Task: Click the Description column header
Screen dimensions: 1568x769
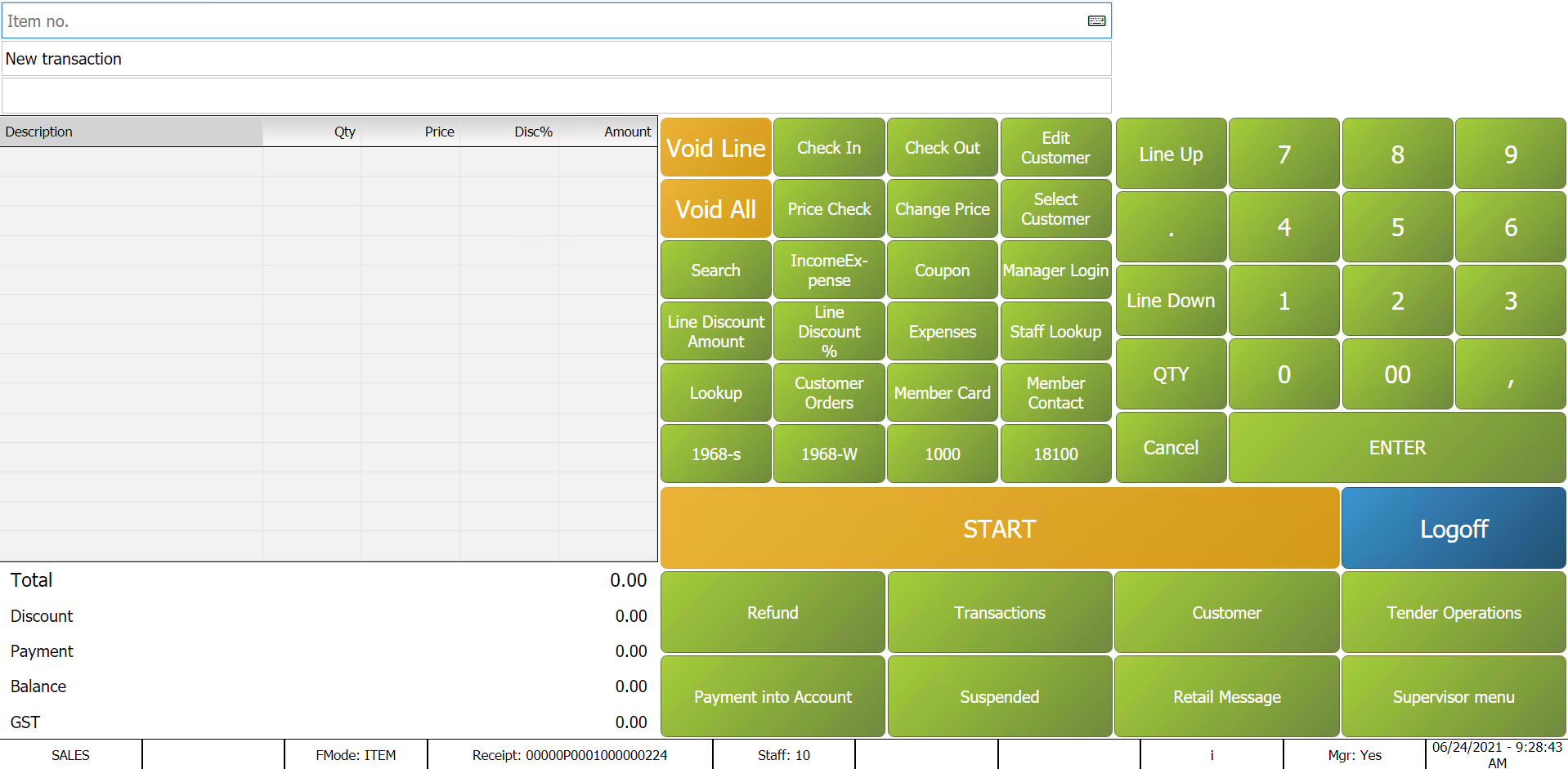Action: 131,132
